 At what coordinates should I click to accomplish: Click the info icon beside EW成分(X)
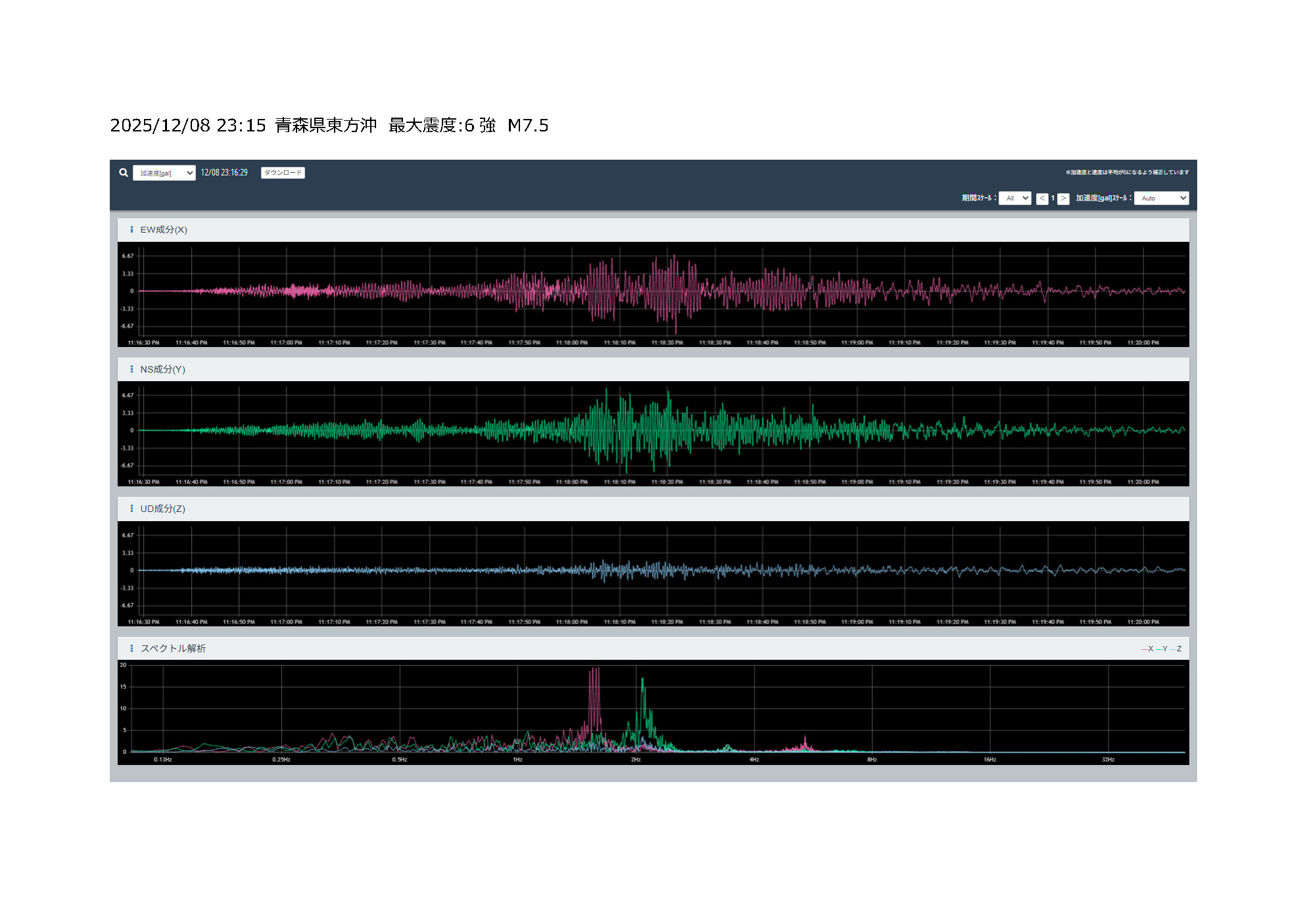pos(131,230)
